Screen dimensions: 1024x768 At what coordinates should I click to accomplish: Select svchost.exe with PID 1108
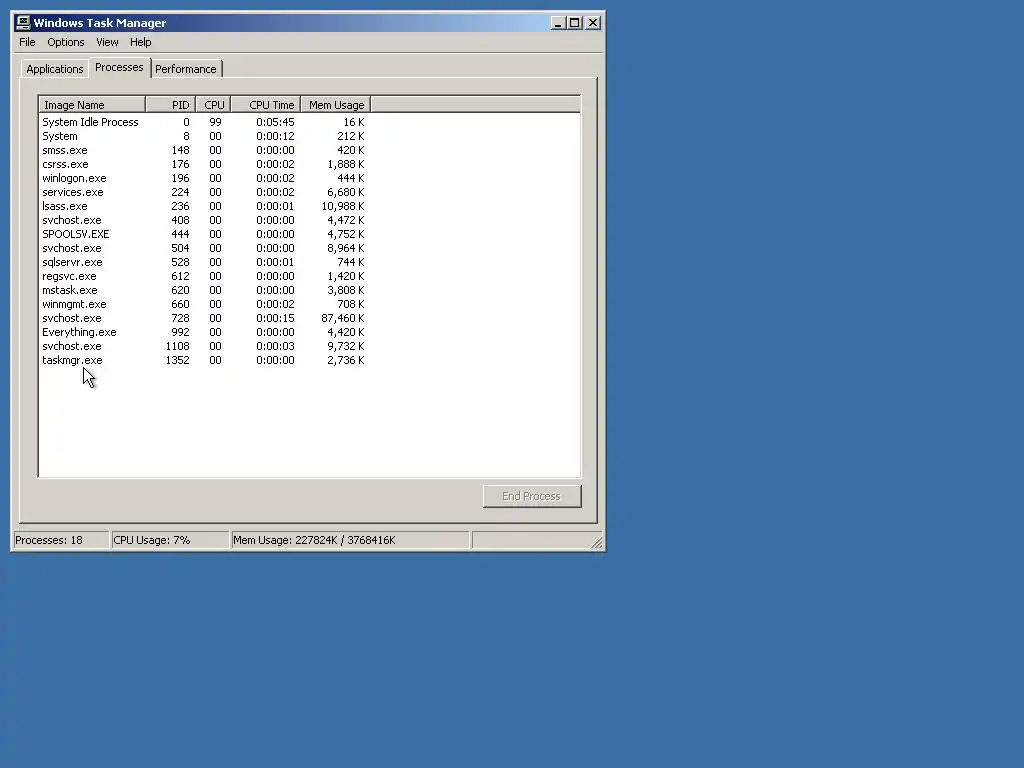pos(203,347)
